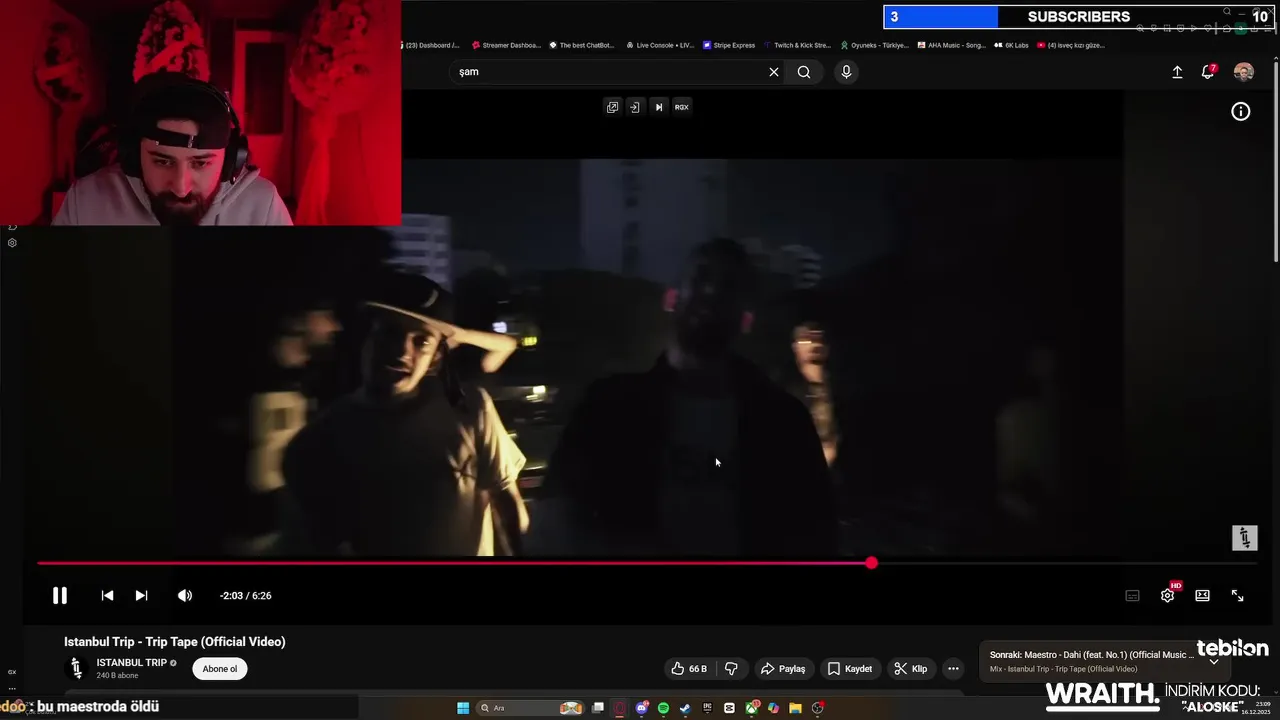Open File Explorer from taskbar
Image resolution: width=1280 pixels, height=720 pixels.
[795, 708]
